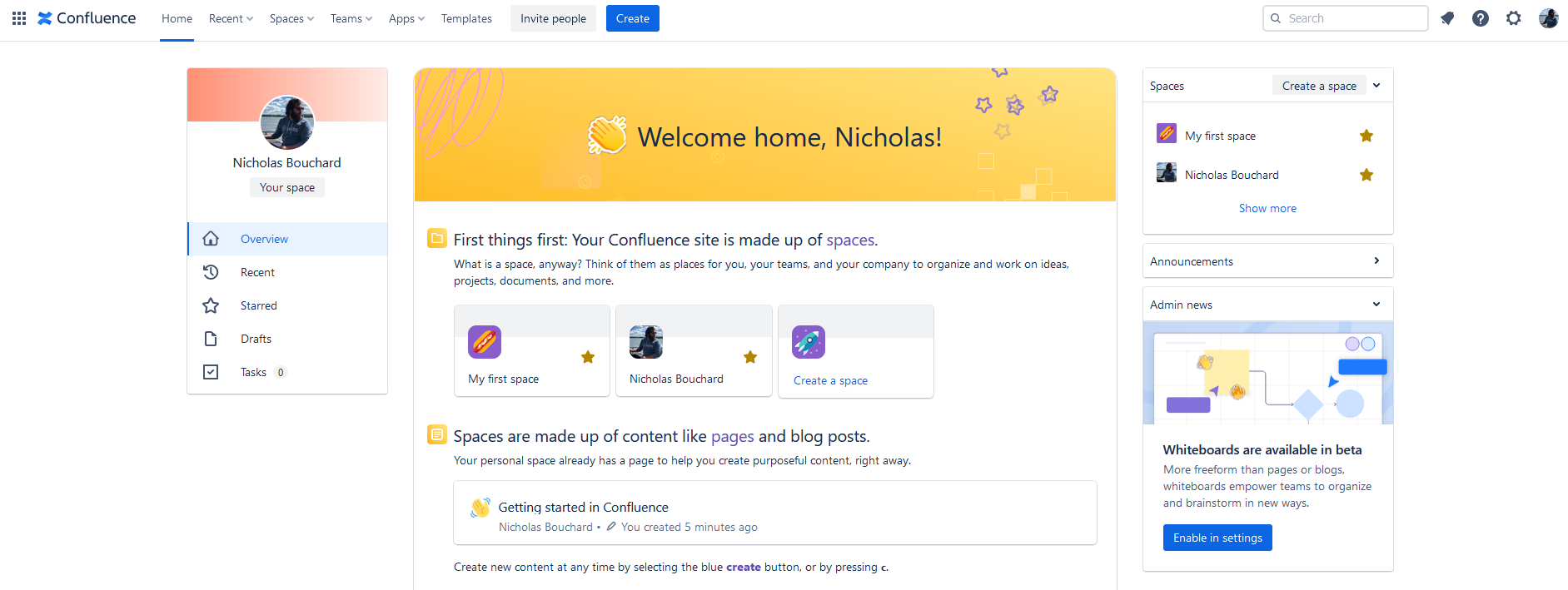The height and width of the screenshot is (590, 1568).
Task: Click the rocket icon on Create a space card
Action: click(x=809, y=342)
